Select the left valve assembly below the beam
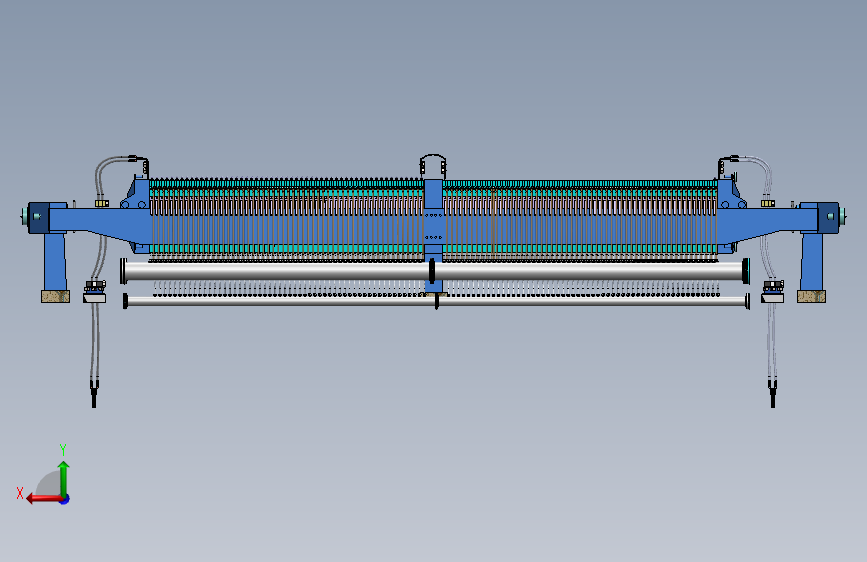The image size is (867, 562). tap(95, 292)
